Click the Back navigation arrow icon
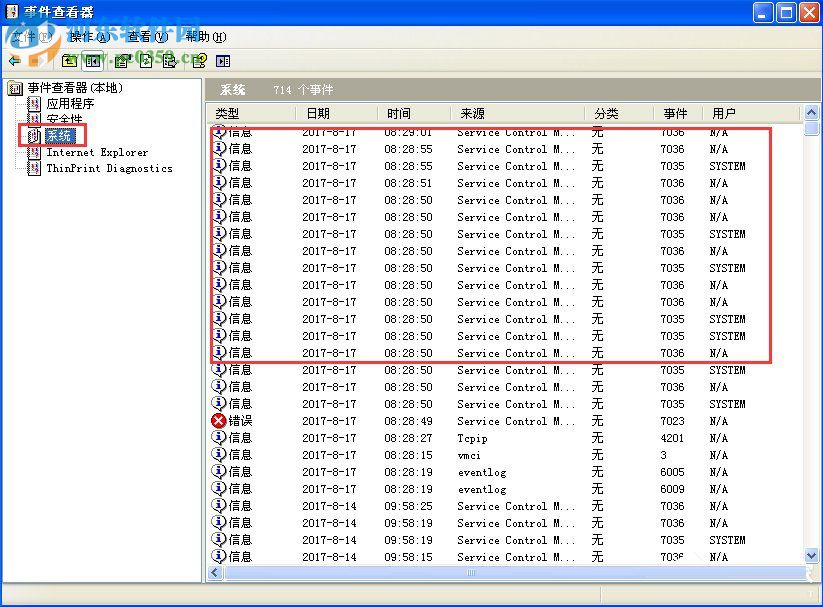Screen dimensions: 823x607 coord(15,61)
